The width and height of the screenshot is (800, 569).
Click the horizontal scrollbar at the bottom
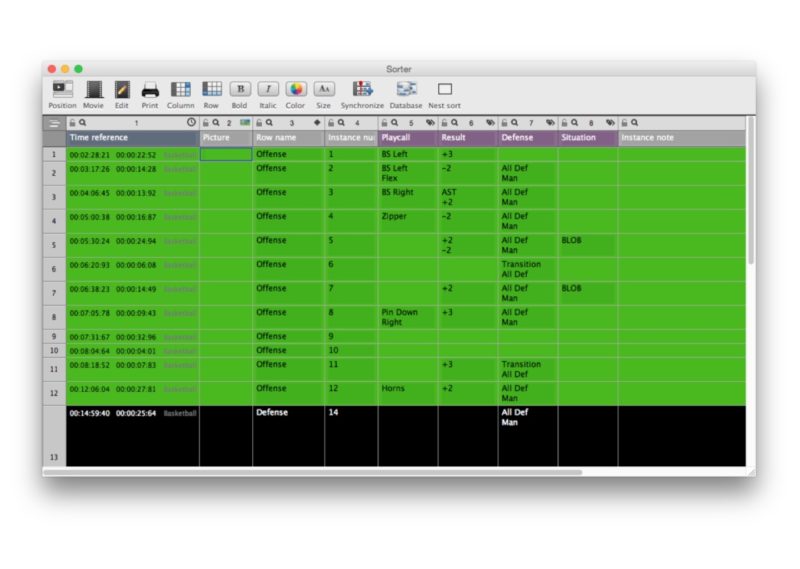point(312,473)
